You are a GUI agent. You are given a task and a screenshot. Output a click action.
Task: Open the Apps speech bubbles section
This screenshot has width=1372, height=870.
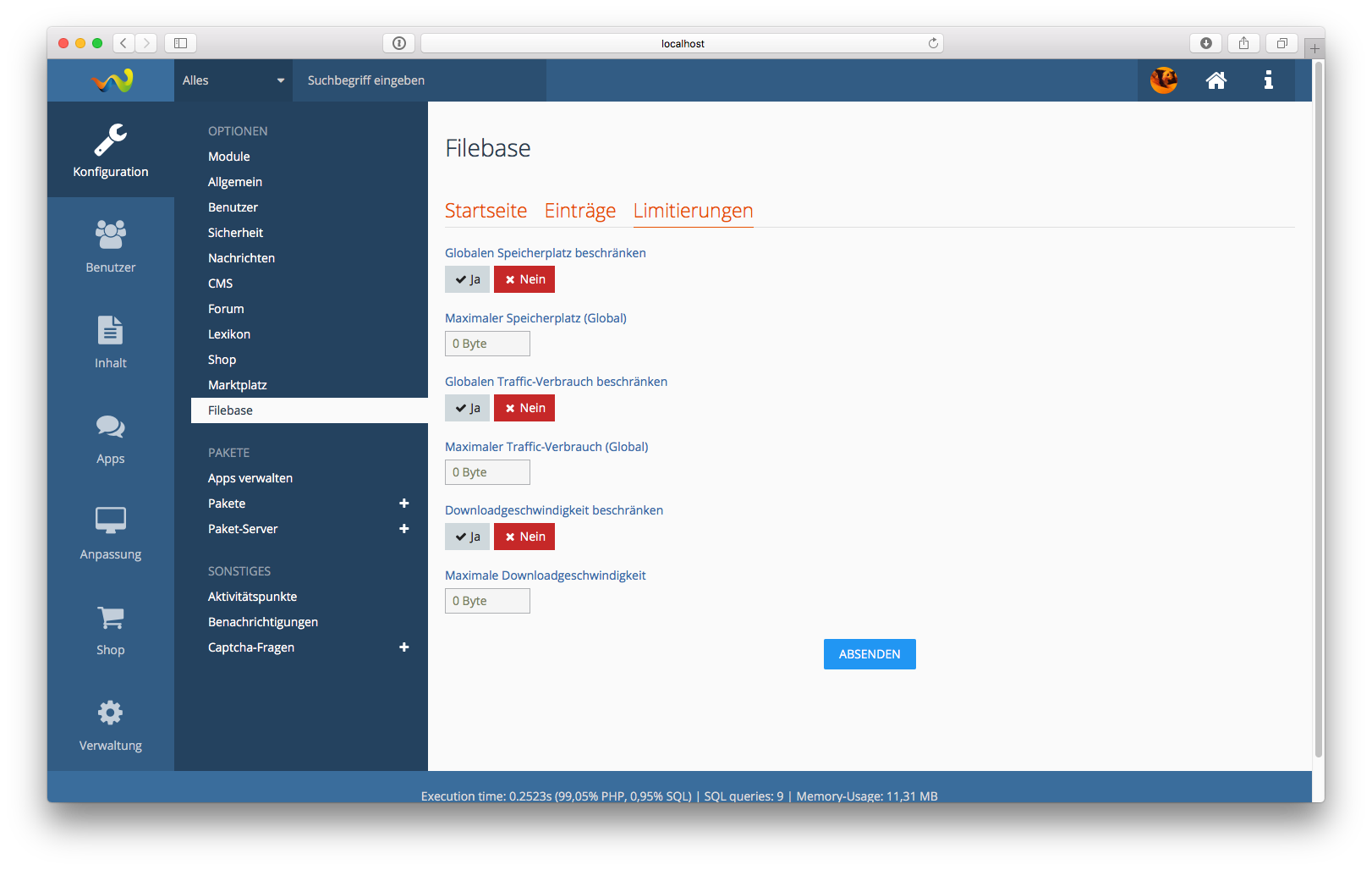[110, 438]
